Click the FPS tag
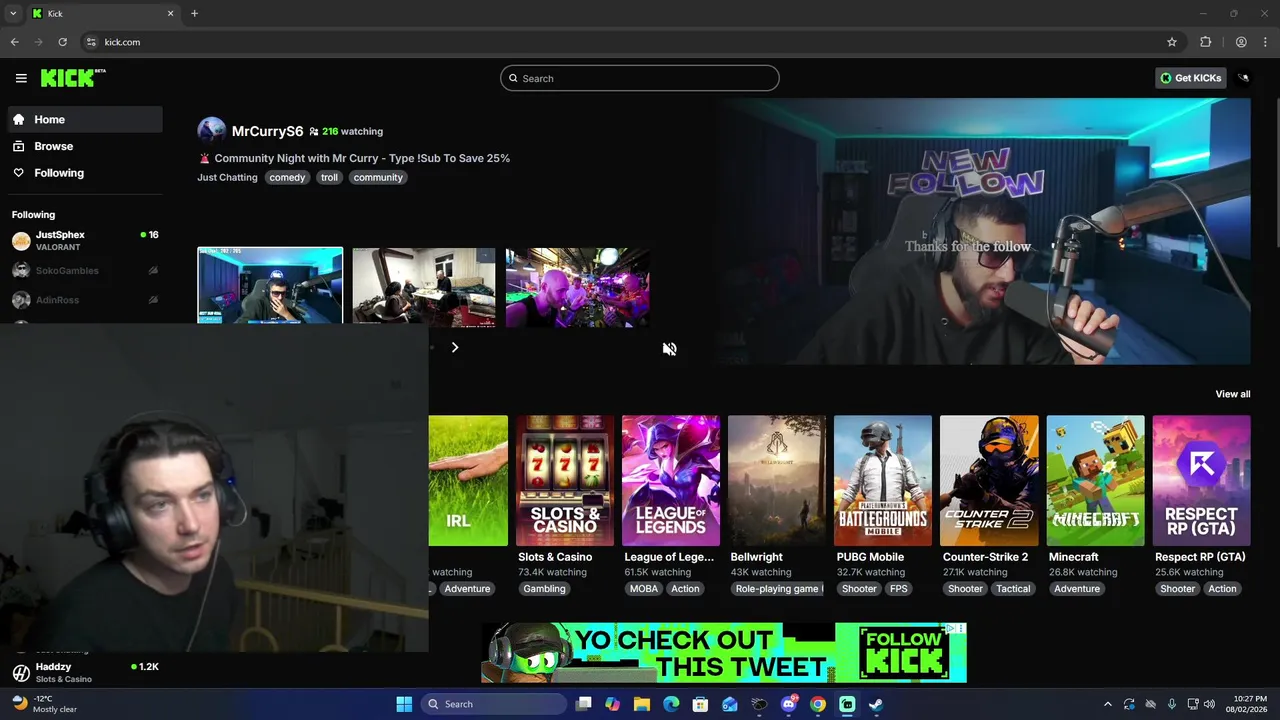1280x720 pixels. pyautogui.click(x=899, y=589)
